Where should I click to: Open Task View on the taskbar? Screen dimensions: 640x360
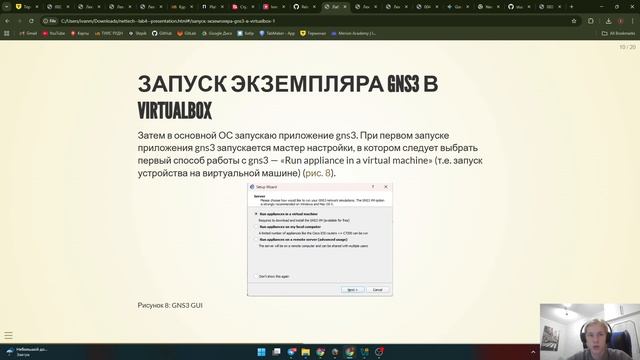tap(276, 352)
